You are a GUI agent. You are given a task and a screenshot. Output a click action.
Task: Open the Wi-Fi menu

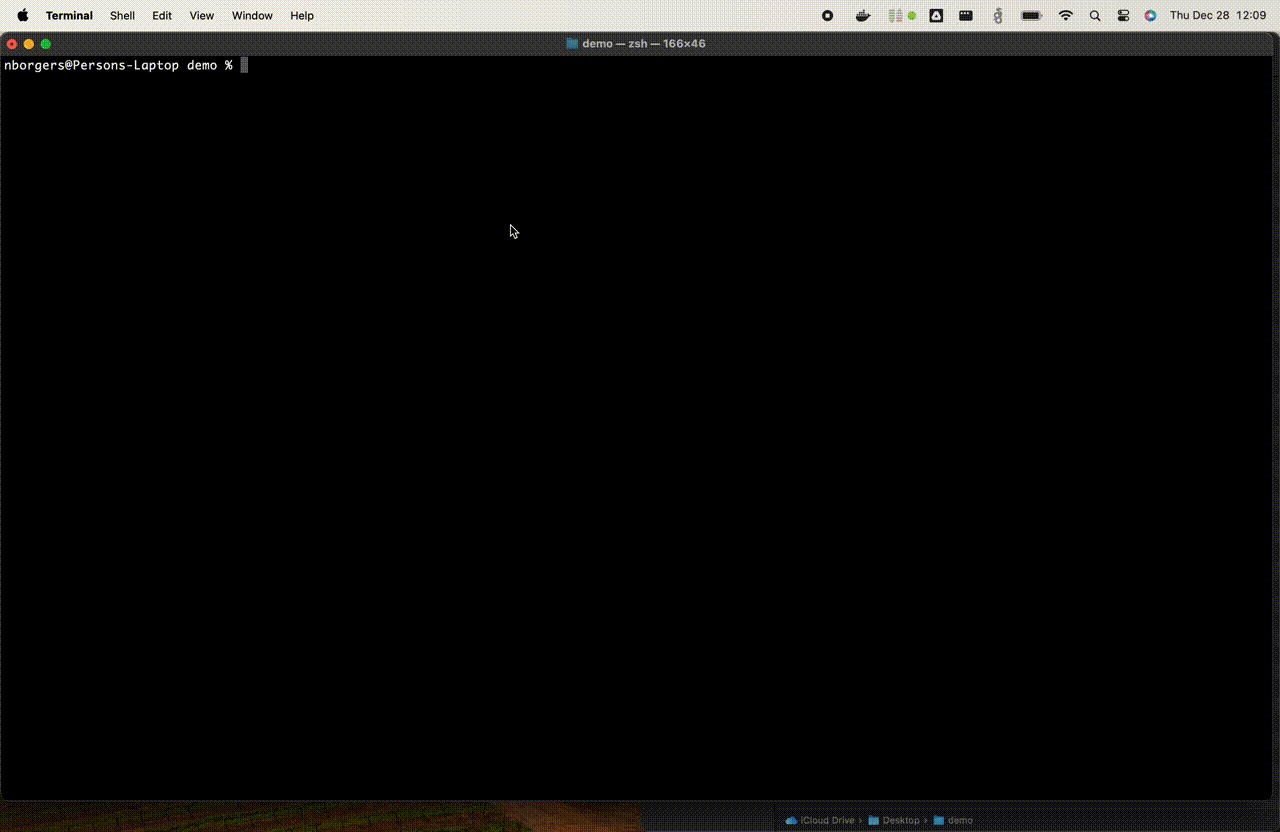click(1066, 16)
